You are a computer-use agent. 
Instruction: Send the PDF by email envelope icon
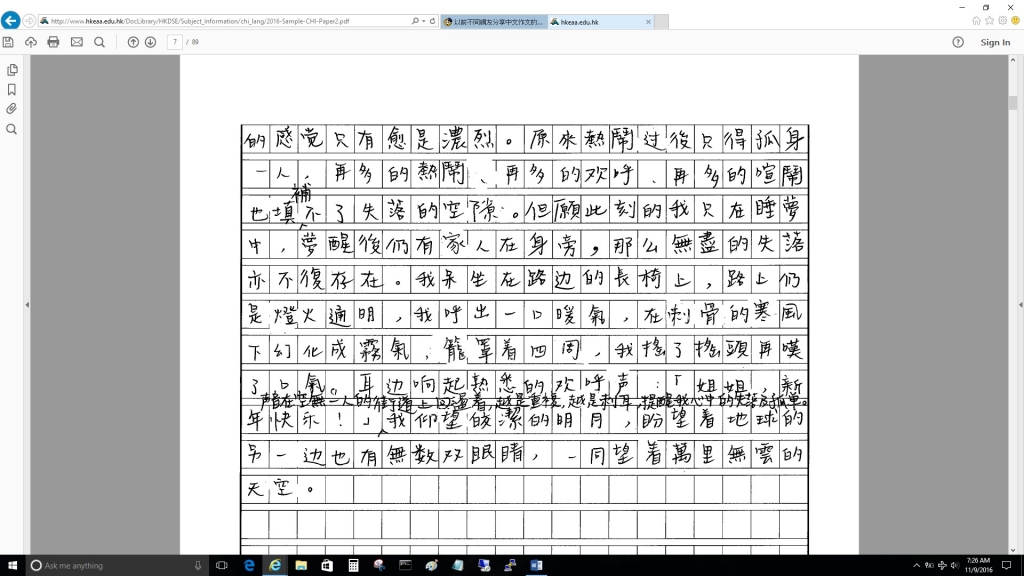(x=77, y=42)
